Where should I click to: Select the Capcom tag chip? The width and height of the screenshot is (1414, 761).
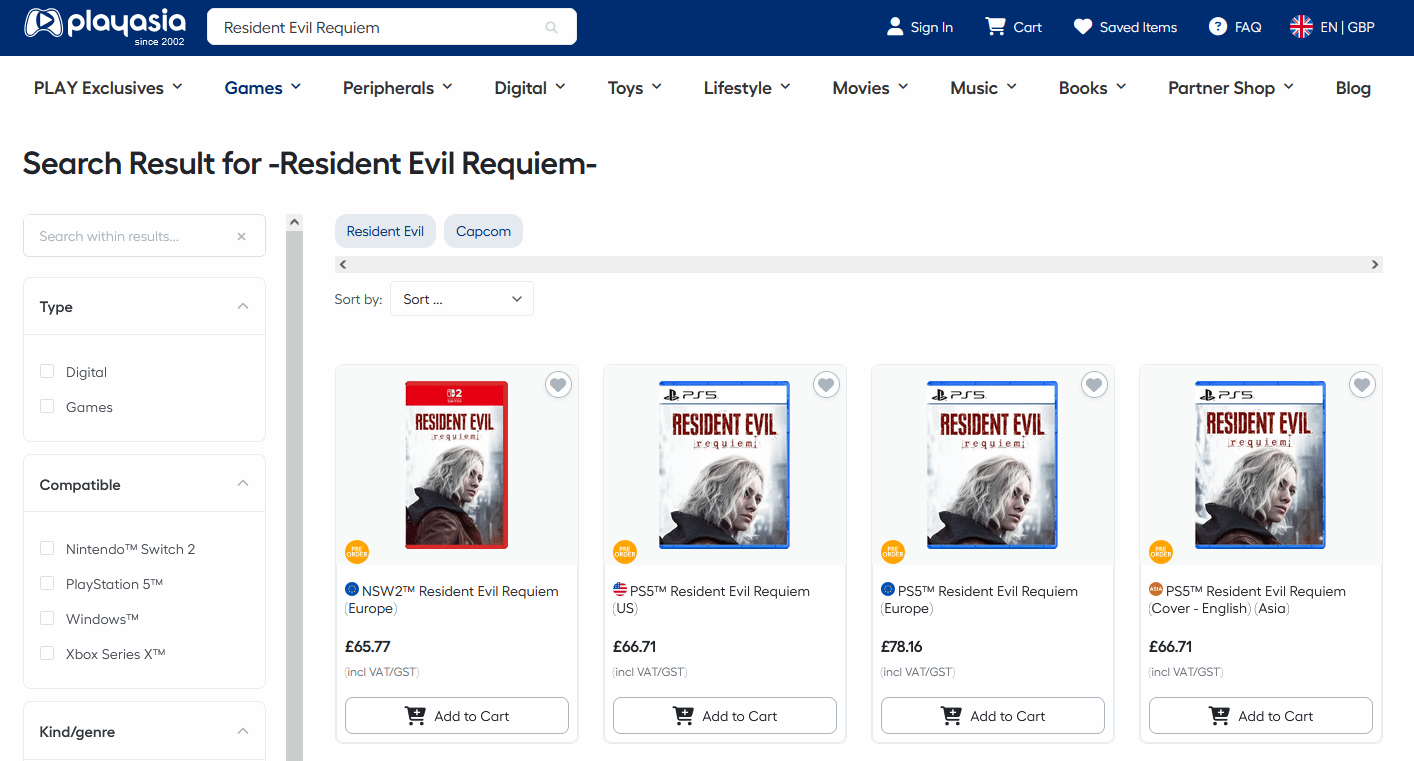point(483,231)
